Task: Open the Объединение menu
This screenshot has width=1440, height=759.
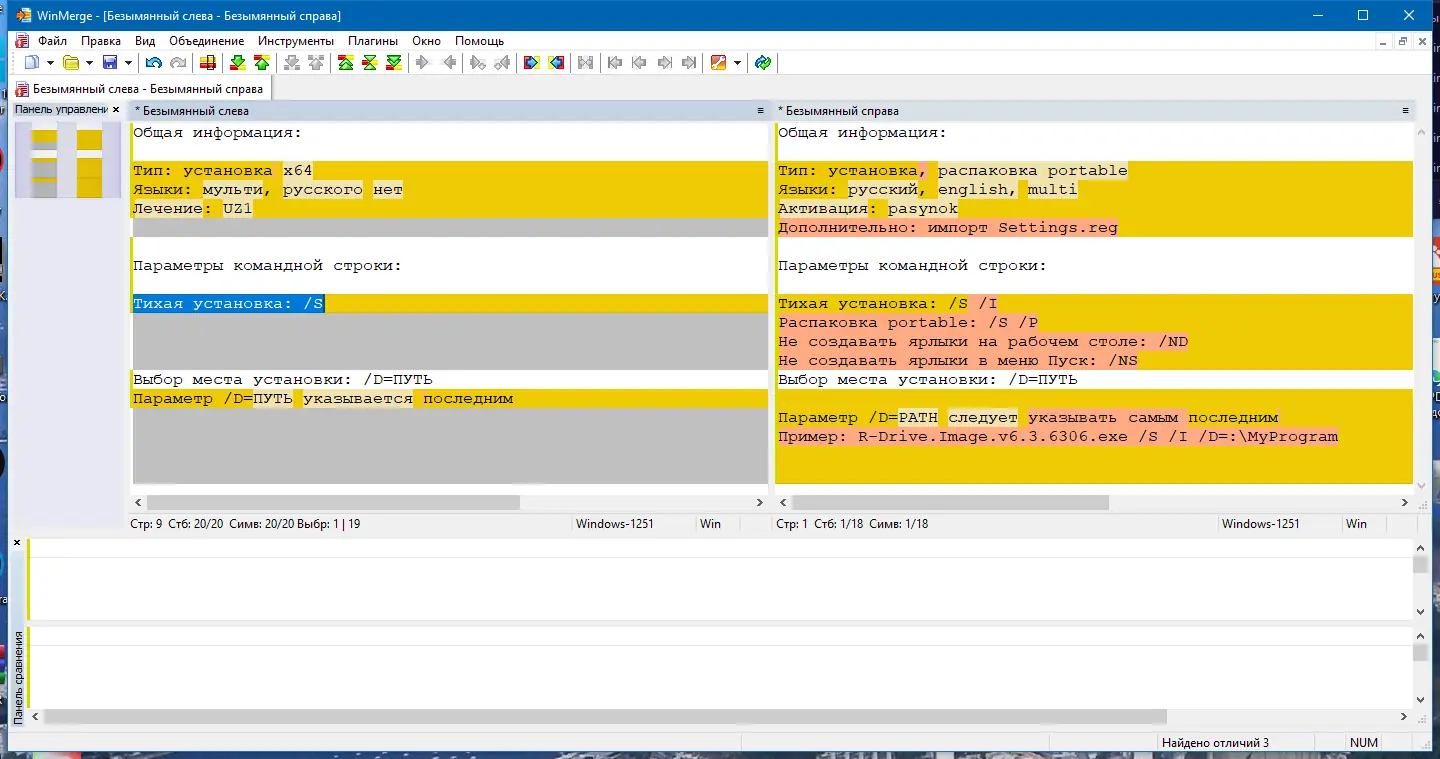Action: 207,41
